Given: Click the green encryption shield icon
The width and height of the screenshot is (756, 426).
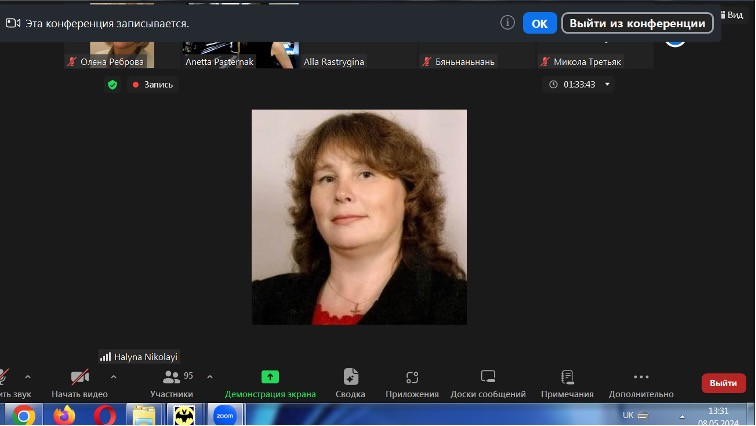Looking at the screenshot, I should point(112,85).
